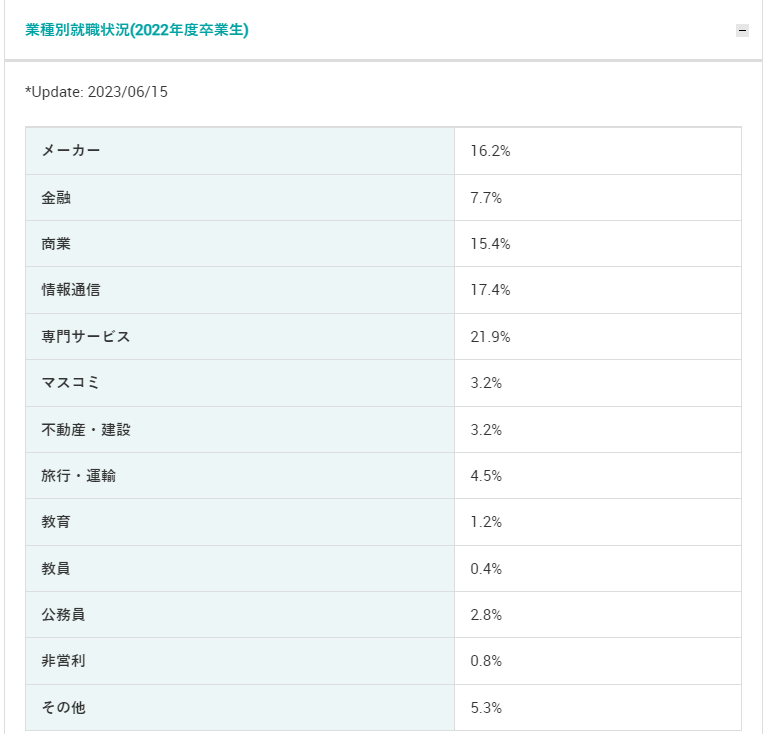Screen dimensions: 771x734
Task: Click the 非営利 table cell
Action: pos(240,661)
